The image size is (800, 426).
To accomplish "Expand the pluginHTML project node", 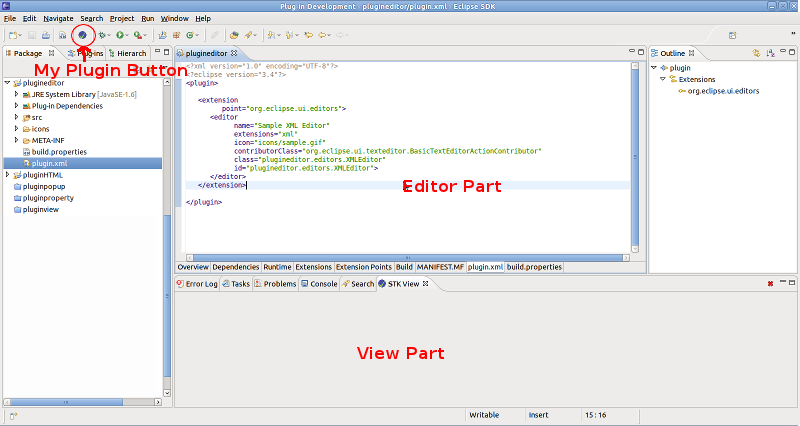I will [x=8, y=174].
